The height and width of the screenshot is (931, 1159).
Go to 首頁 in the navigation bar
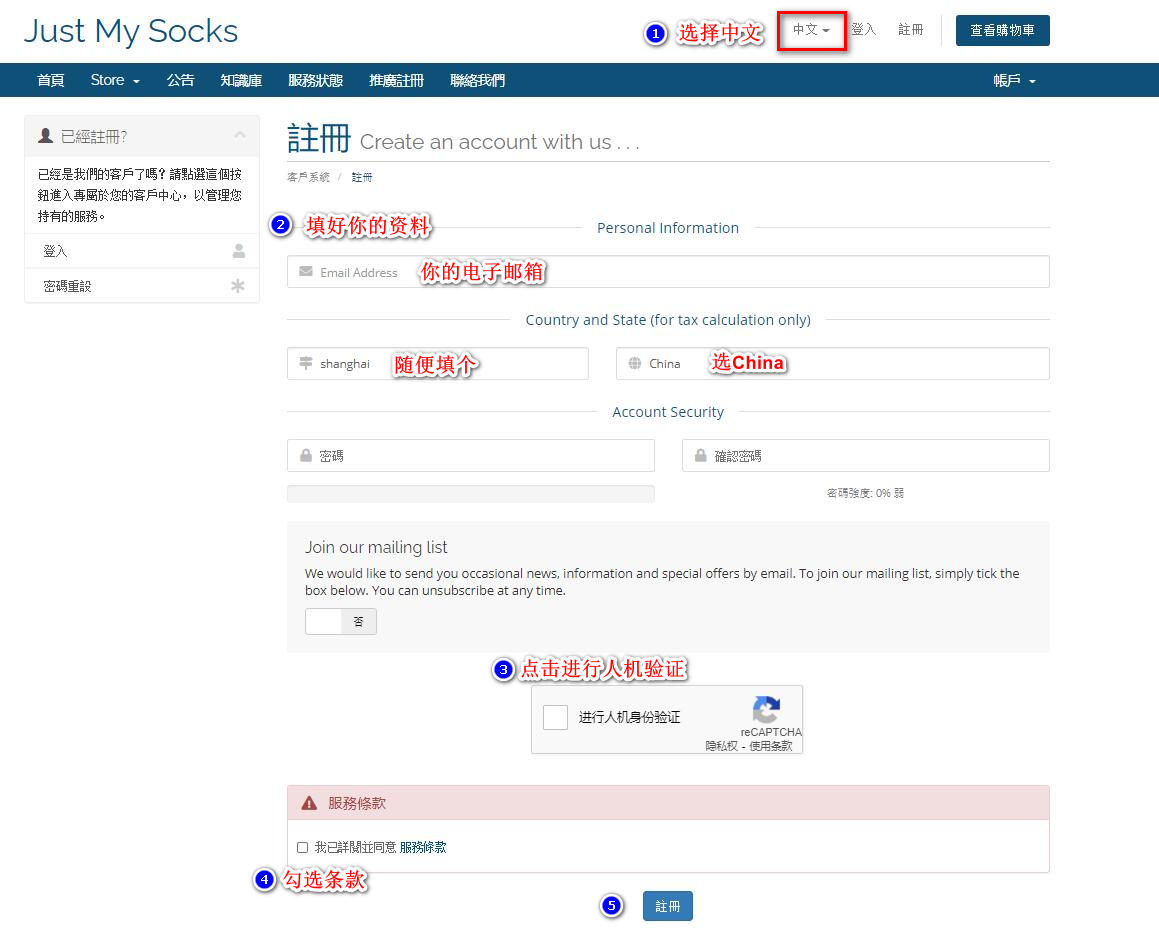50,81
